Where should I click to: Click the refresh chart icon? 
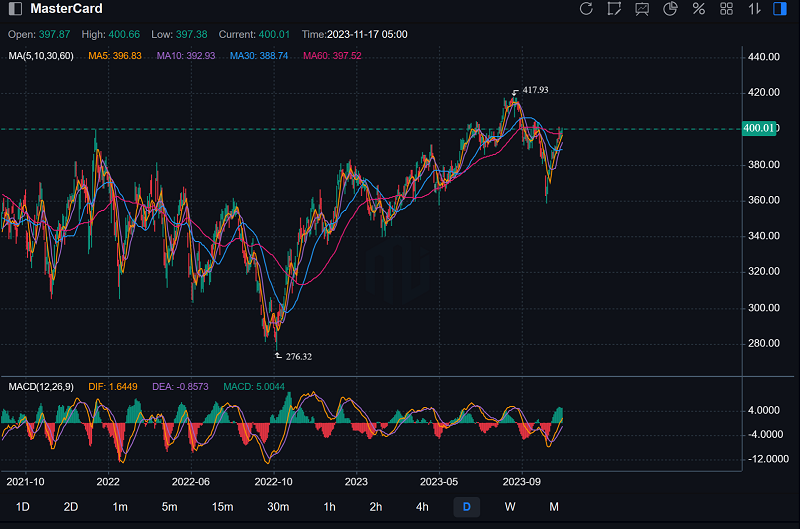click(586, 9)
